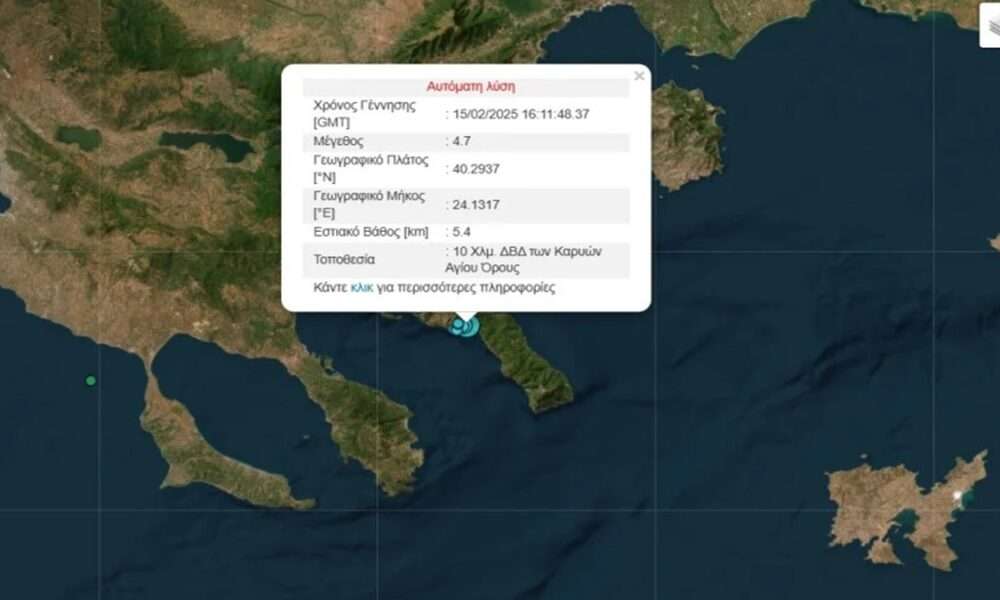The height and width of the screenshot is (600, 1000).
Task: Follow the blue 'κλικ' link for more information
Action: pos(361,288)
